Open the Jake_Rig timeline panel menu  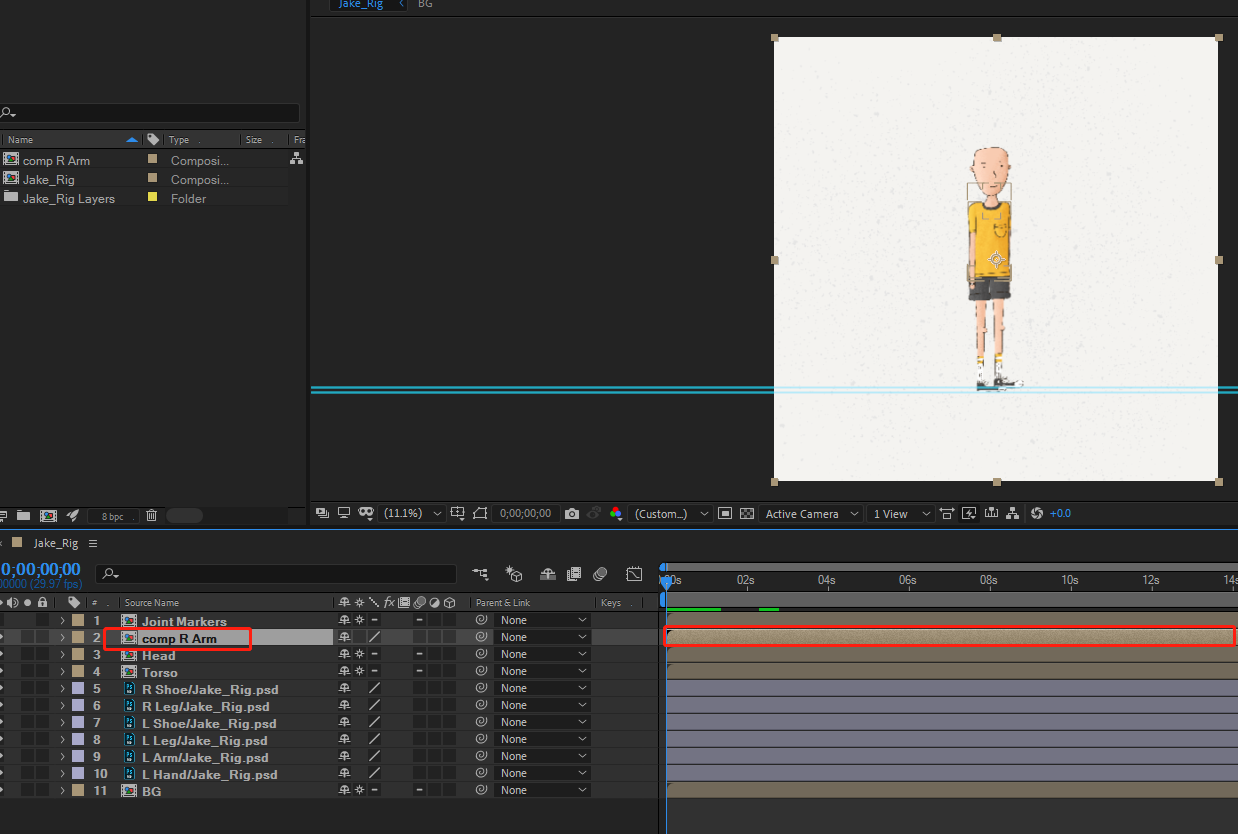pyautogui.click(x=93, y=543)
